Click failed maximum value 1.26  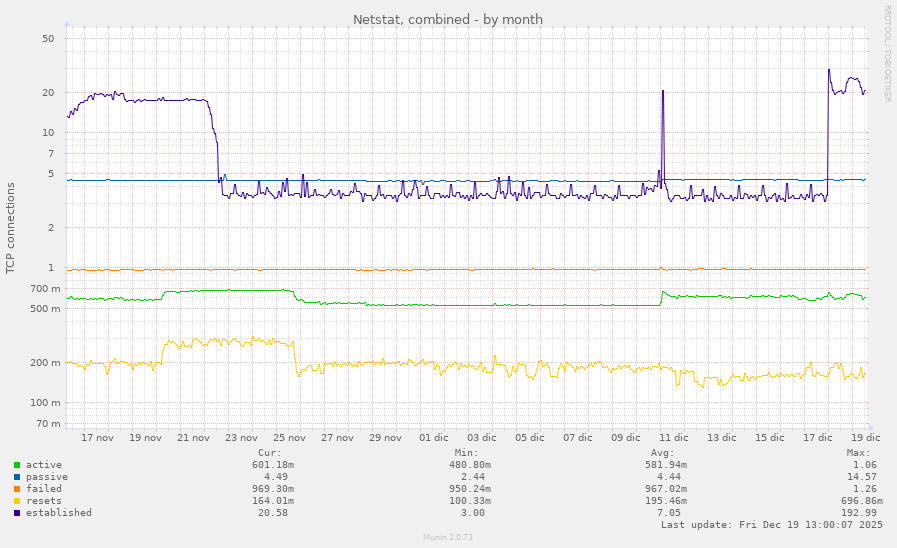(x=865, y=489)
